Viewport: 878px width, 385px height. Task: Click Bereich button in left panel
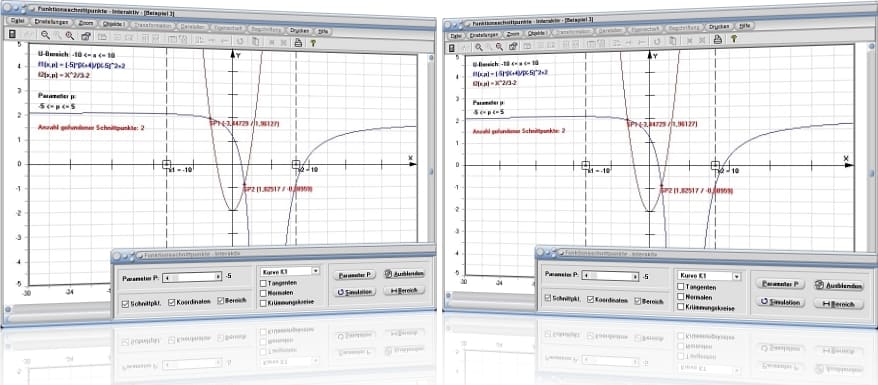[404, 291]
